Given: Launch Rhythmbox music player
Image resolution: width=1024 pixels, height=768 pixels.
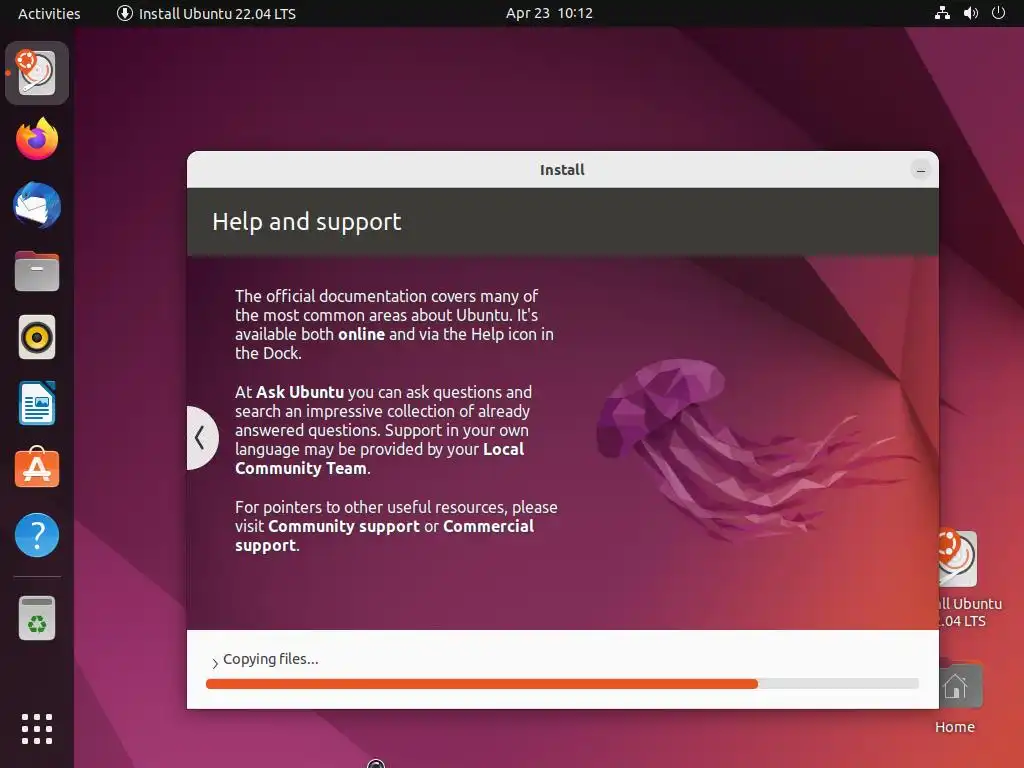Looking at the screenshot, I should coord(37,338).
